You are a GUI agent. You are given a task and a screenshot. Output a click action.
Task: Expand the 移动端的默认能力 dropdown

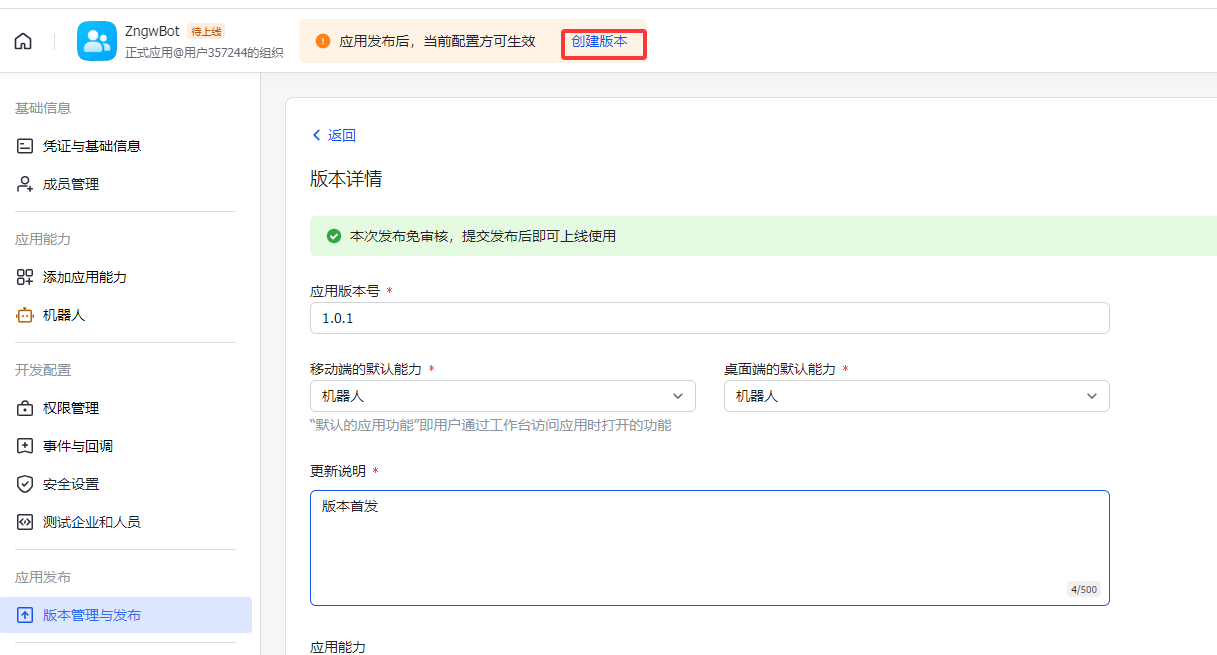click(x=502, y=396)
